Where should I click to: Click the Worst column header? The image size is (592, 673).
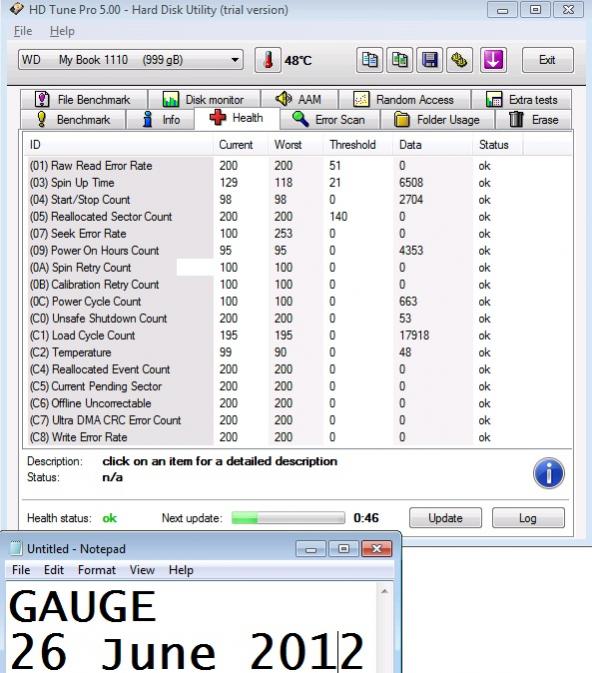pos(295,145)
